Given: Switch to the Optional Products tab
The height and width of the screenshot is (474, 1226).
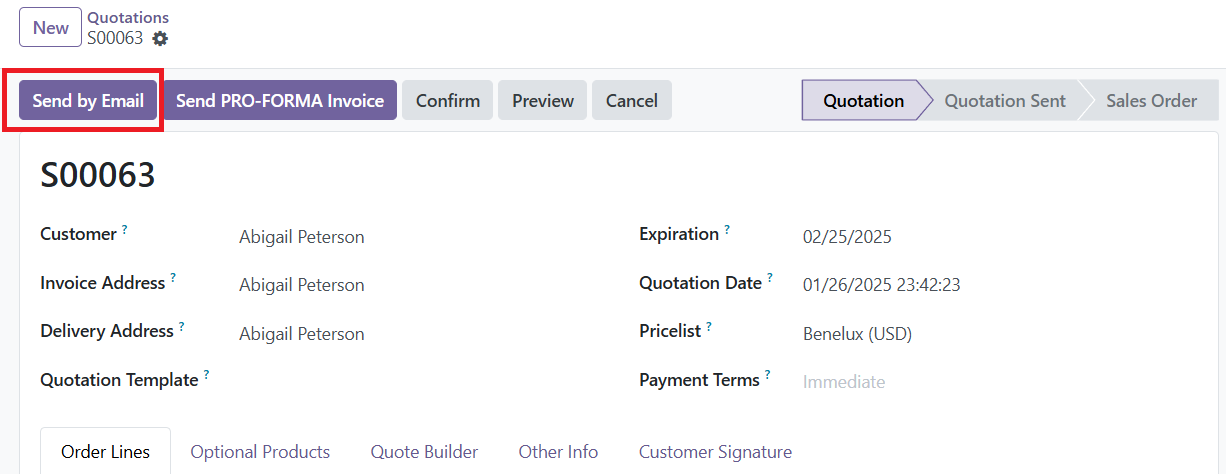Looking at the screenshot, I should tap(260, 452).
